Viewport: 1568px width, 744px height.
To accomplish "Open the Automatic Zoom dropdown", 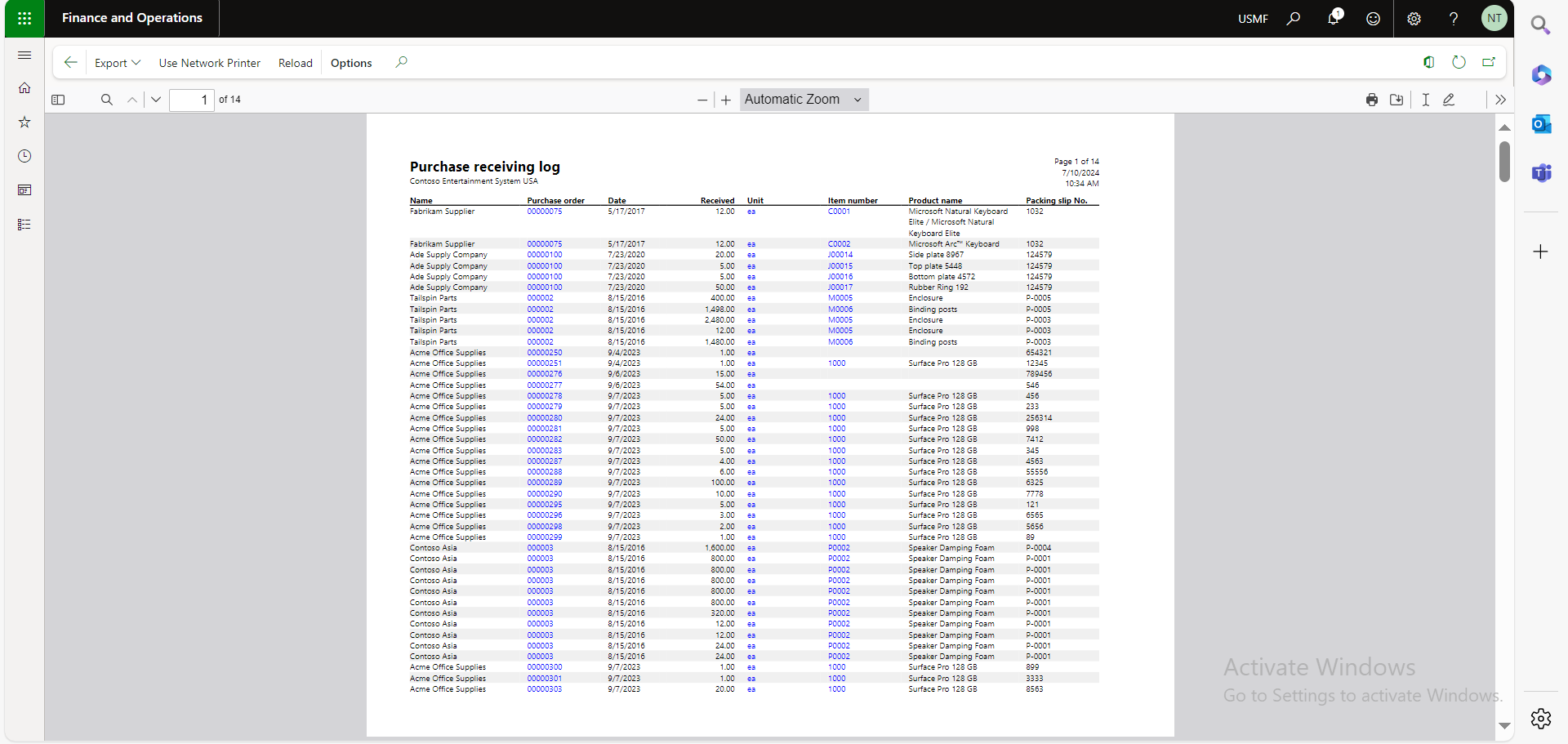I will pos(804,100).
